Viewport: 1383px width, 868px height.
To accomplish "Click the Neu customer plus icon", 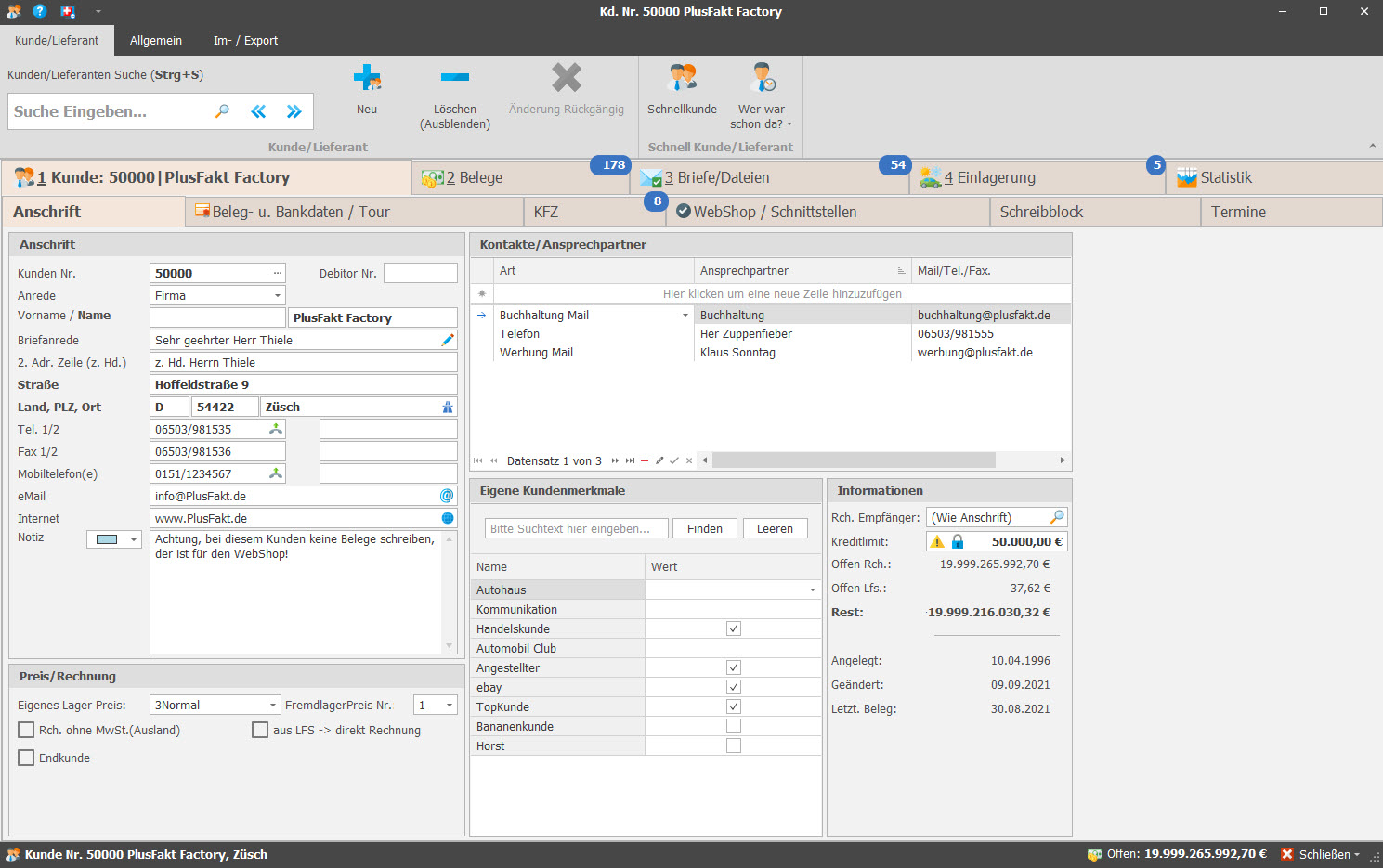I will (367, 77).
